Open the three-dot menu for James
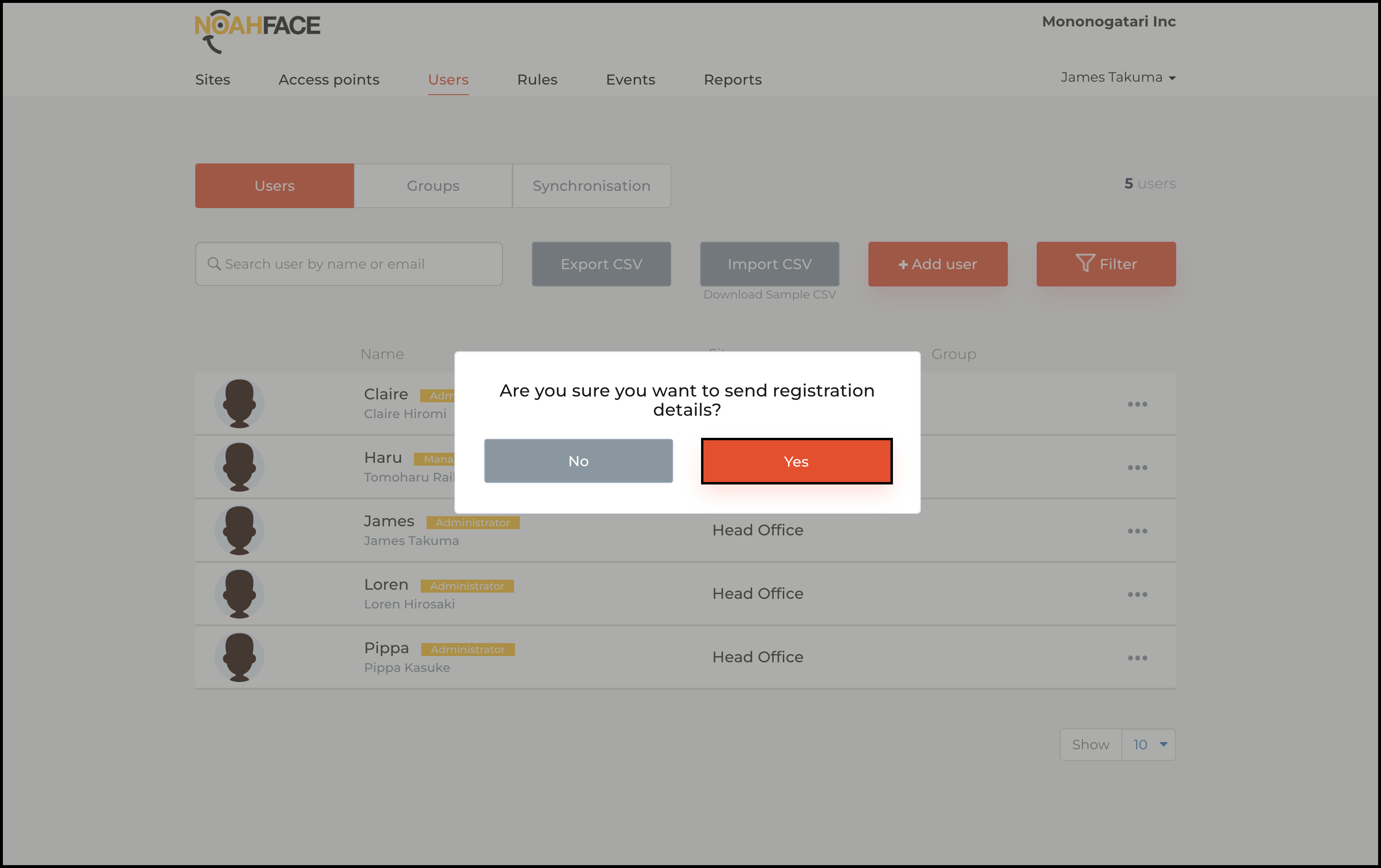Image resolution: width=1381 pixels, height=868 pixels. coord(1137,531)
